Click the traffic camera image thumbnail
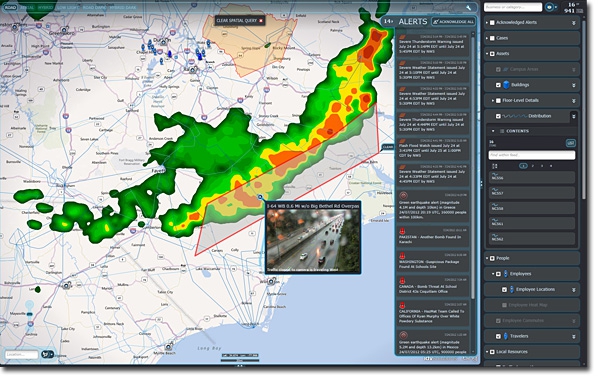 coord(313,241)
